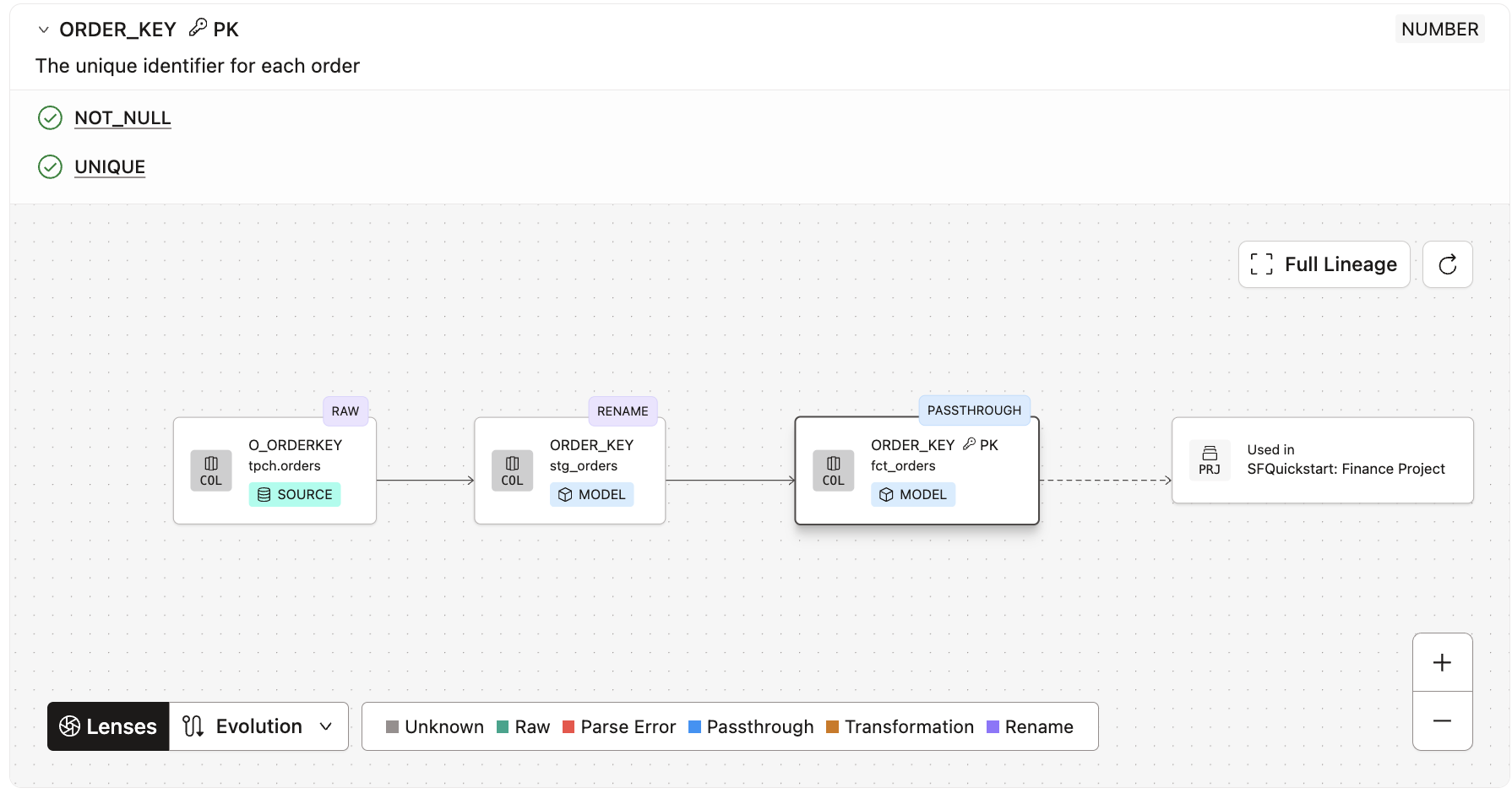Open the NOT_NULL test link
The image size is (1512, 799).
(122, 118)
